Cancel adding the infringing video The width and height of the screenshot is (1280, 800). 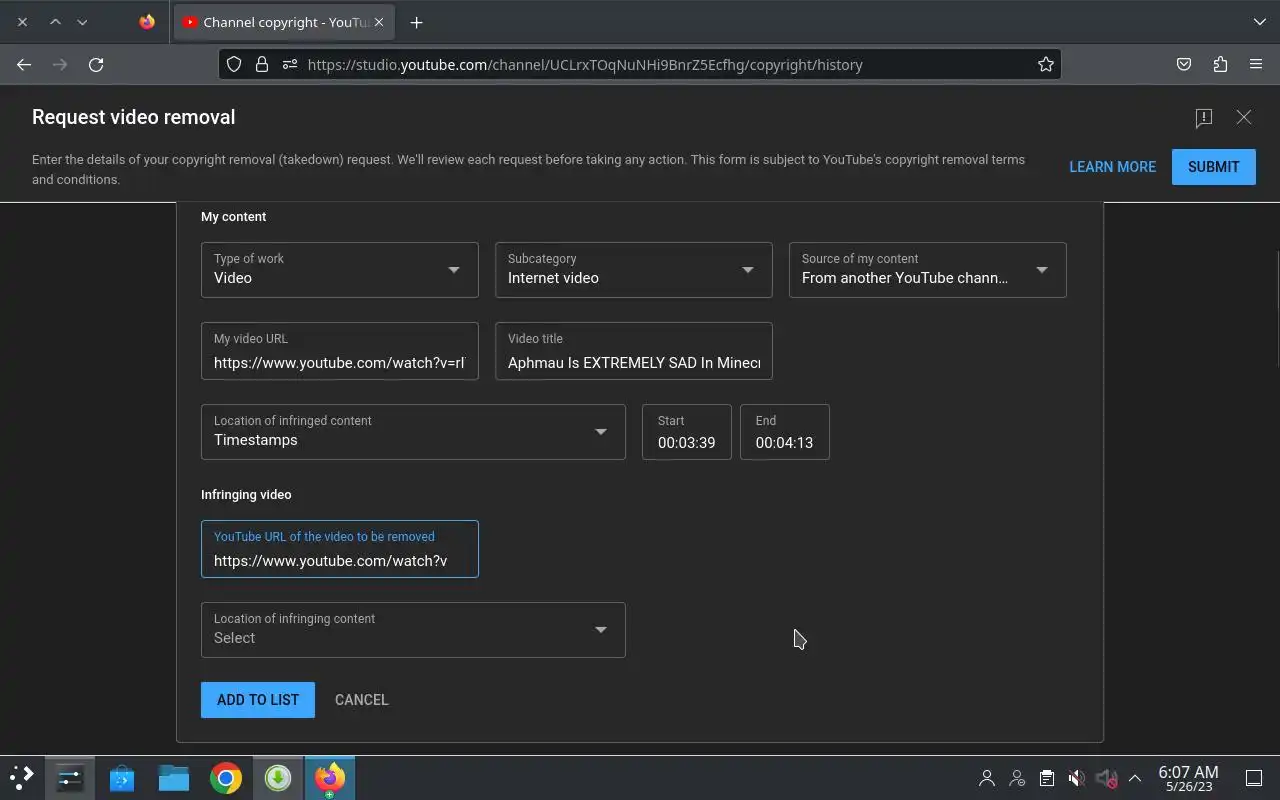362,700
